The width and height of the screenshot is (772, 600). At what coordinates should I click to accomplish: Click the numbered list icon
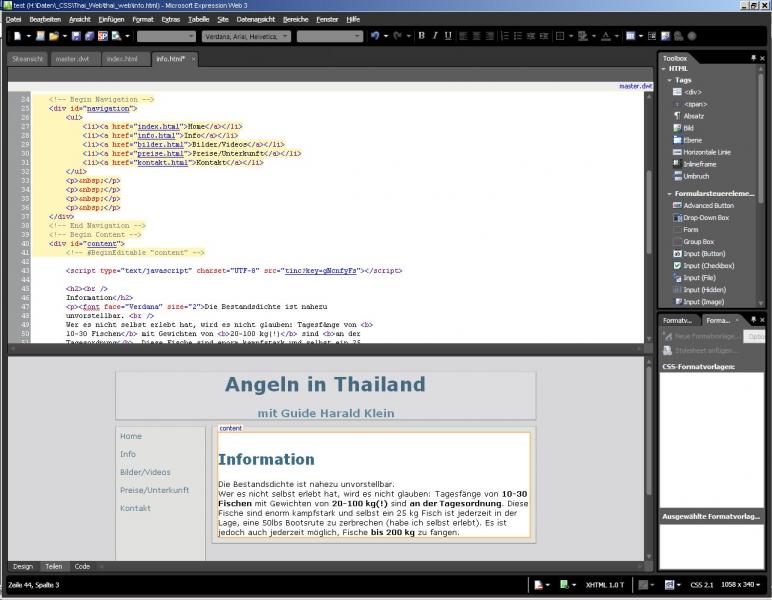pyautogui.click(x=505, y=36)
